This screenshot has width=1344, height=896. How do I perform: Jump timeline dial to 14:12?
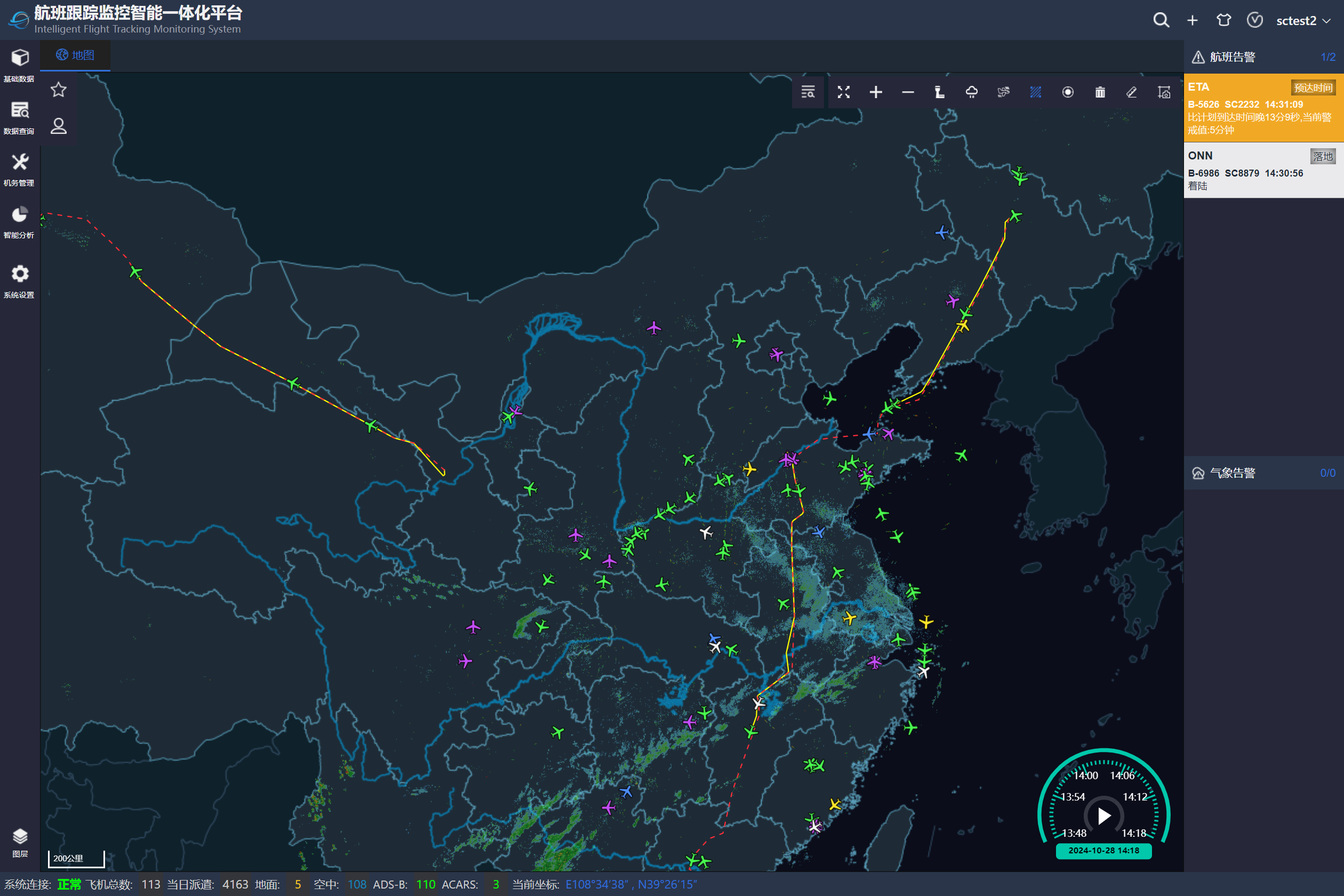[x=1134, y=797]
